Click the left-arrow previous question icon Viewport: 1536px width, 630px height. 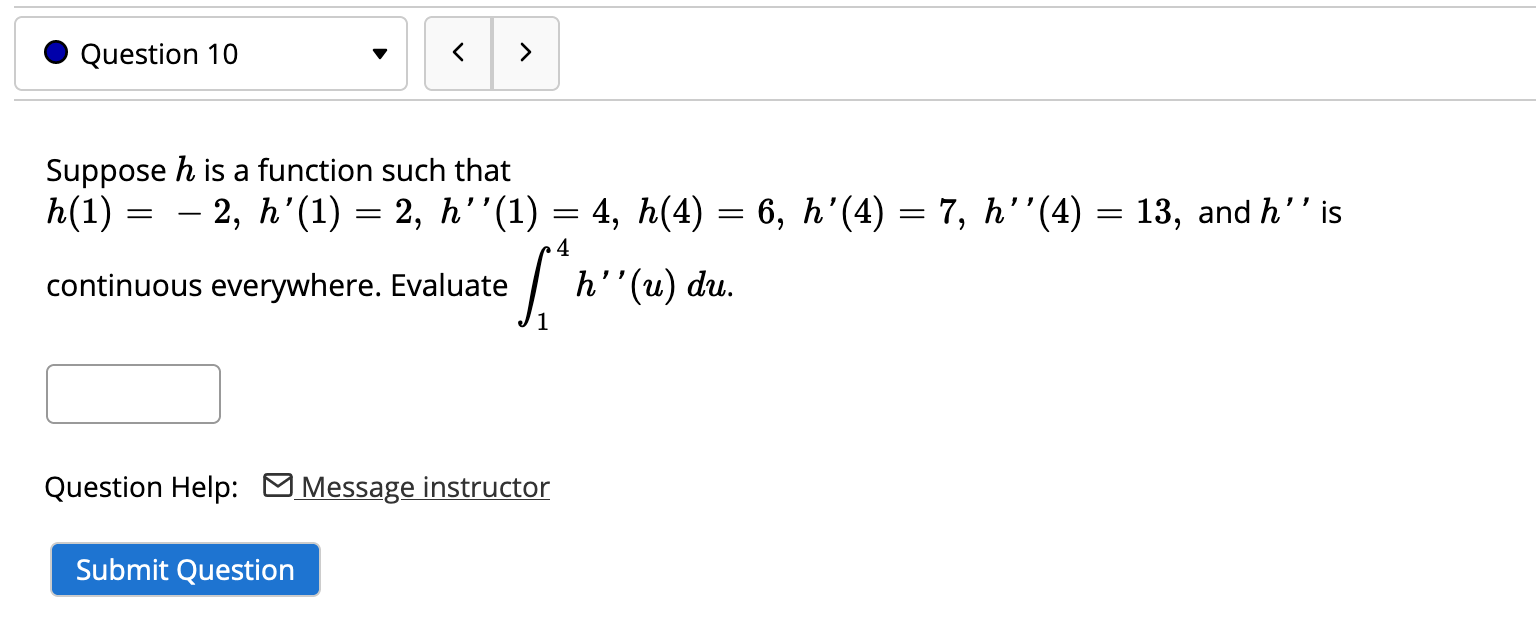point(458,53)
